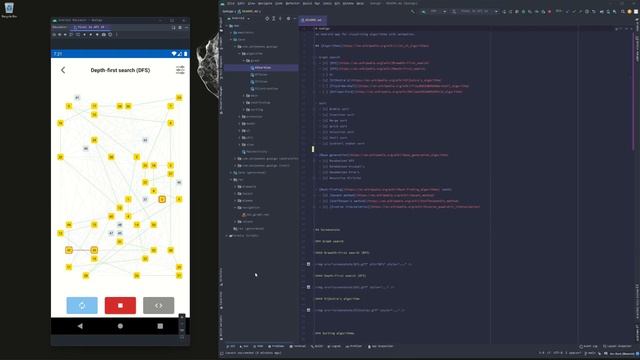Image resolution: width=640 pixels, height=360 pixels.
Task: Tap the gray show code button
Action: (x=158, y=305)
